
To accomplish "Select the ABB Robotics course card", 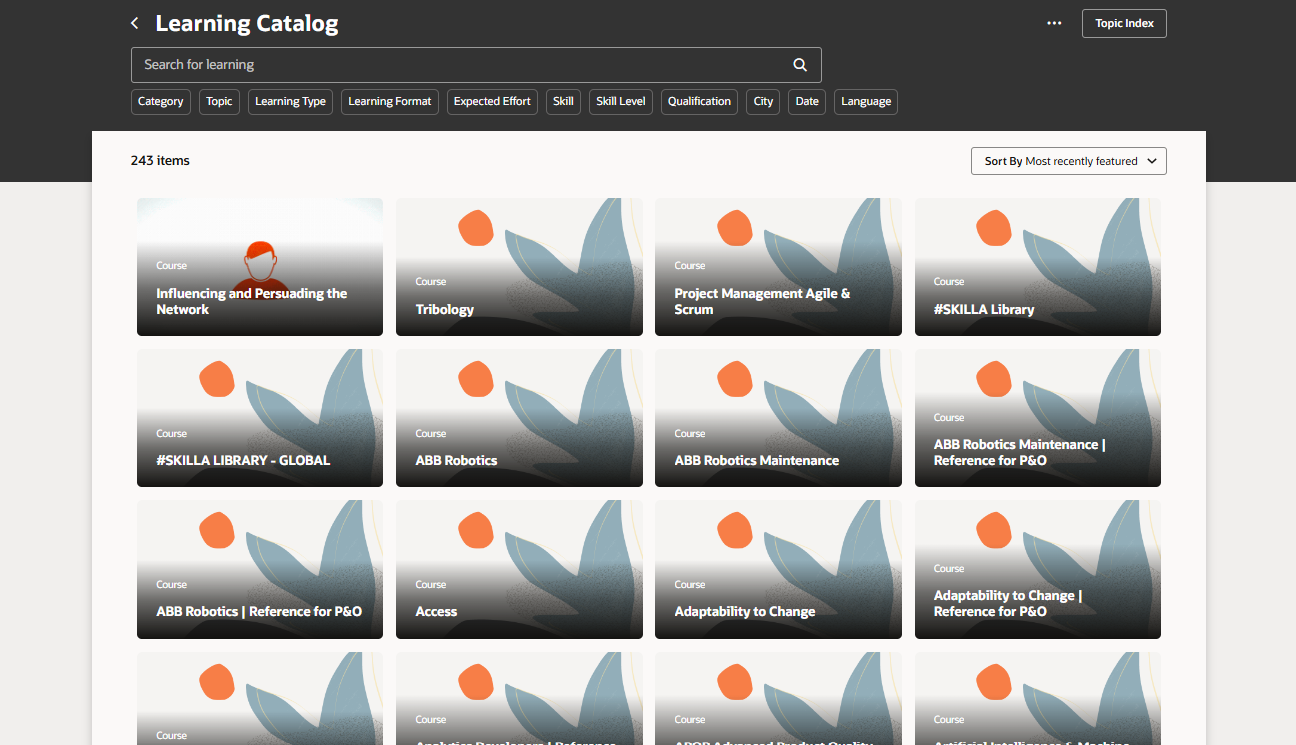I will click(519, 418).
